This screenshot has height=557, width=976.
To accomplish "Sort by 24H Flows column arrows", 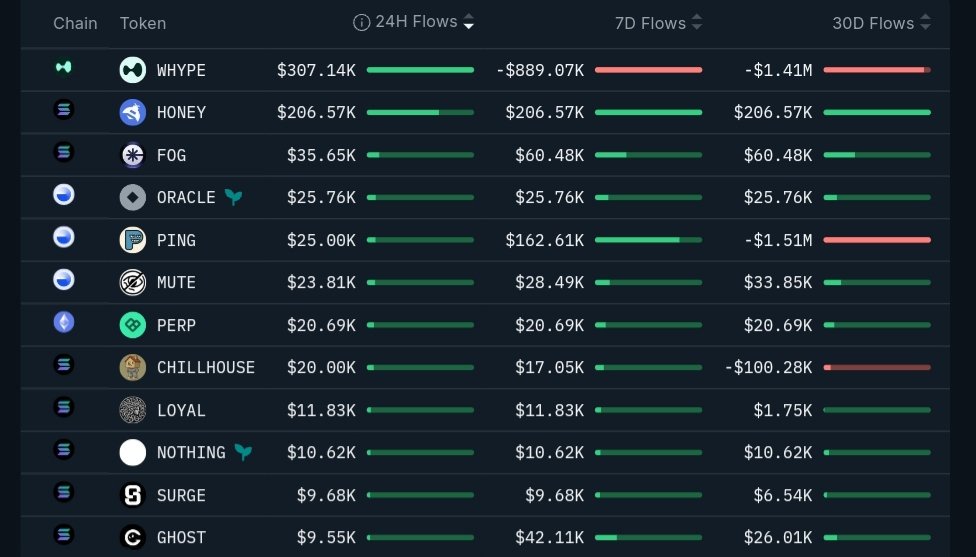I will (x=469, y=22).
